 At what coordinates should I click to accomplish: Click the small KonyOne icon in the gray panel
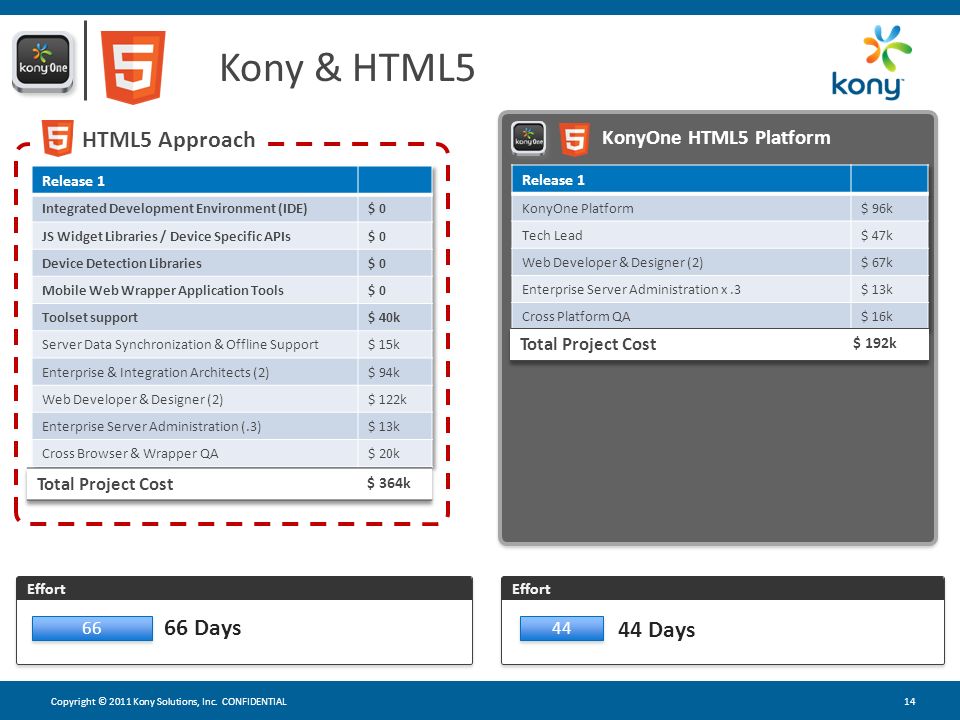[x=529, y=138]
